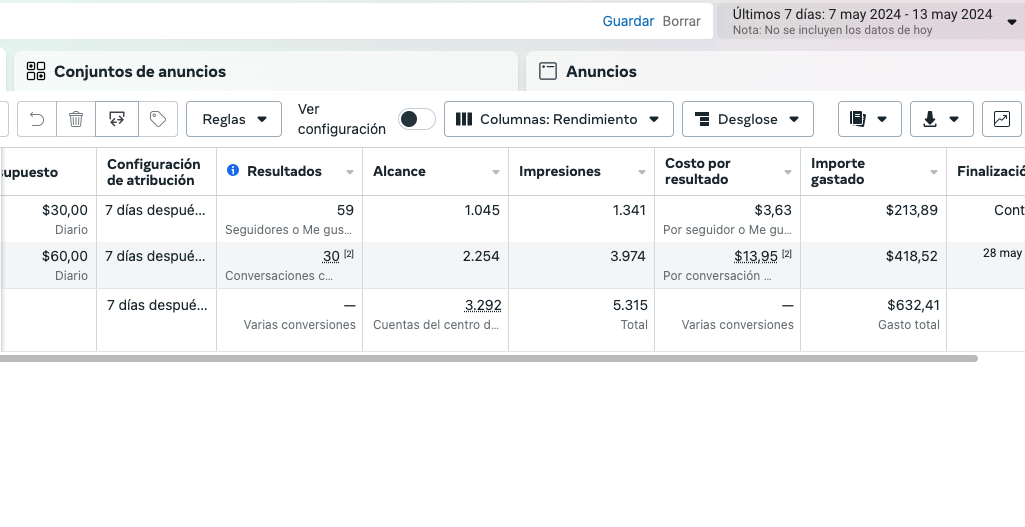Screen dimensions: 1025x527
Task: Open the Desglose dropdown
Action: pyautogui.click(x=747, y=119)
